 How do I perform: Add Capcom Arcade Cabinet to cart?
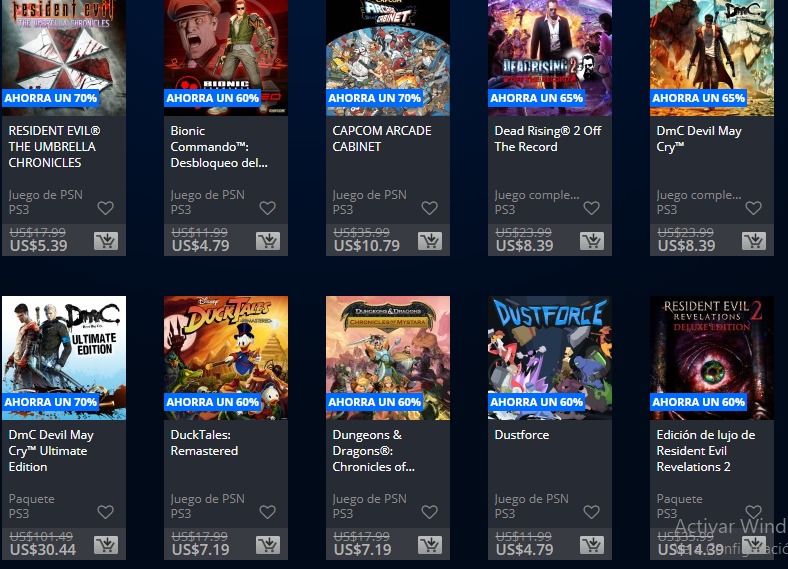[x=430, y=241]
